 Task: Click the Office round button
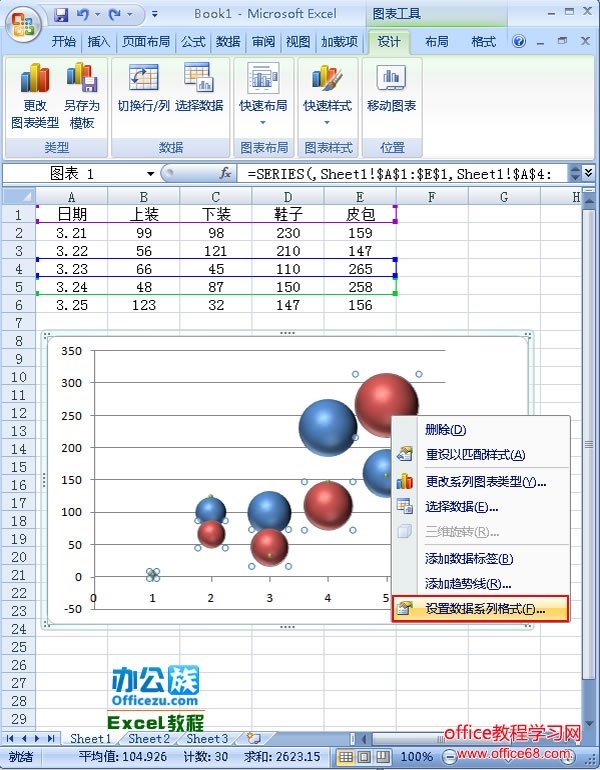click(24, 25)
